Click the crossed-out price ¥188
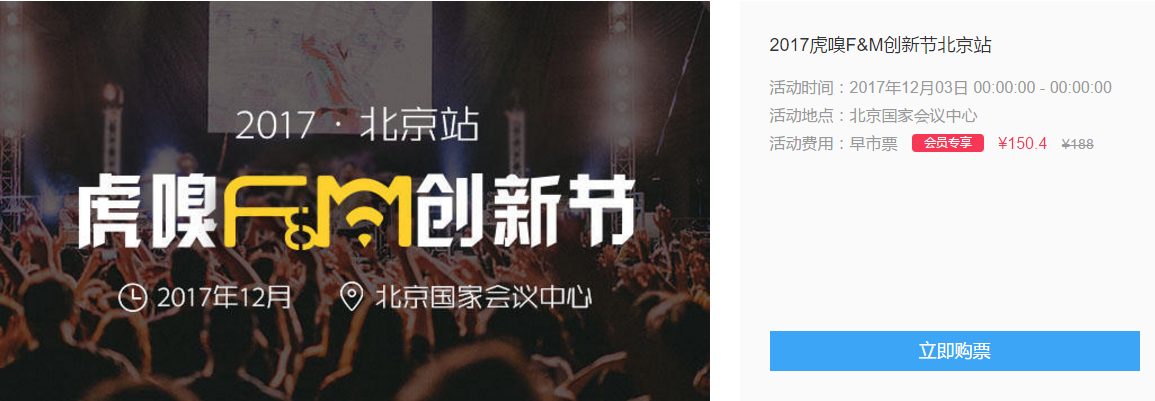 click(x=1078, y=144)
